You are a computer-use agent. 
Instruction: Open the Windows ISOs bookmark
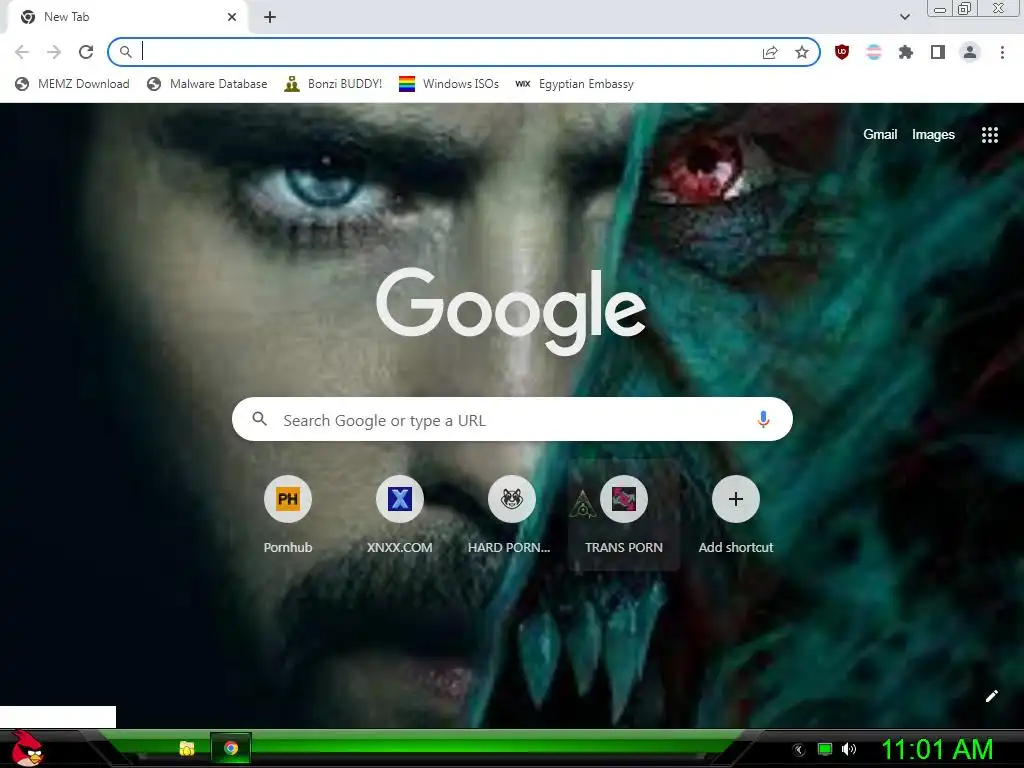(449, 84)
